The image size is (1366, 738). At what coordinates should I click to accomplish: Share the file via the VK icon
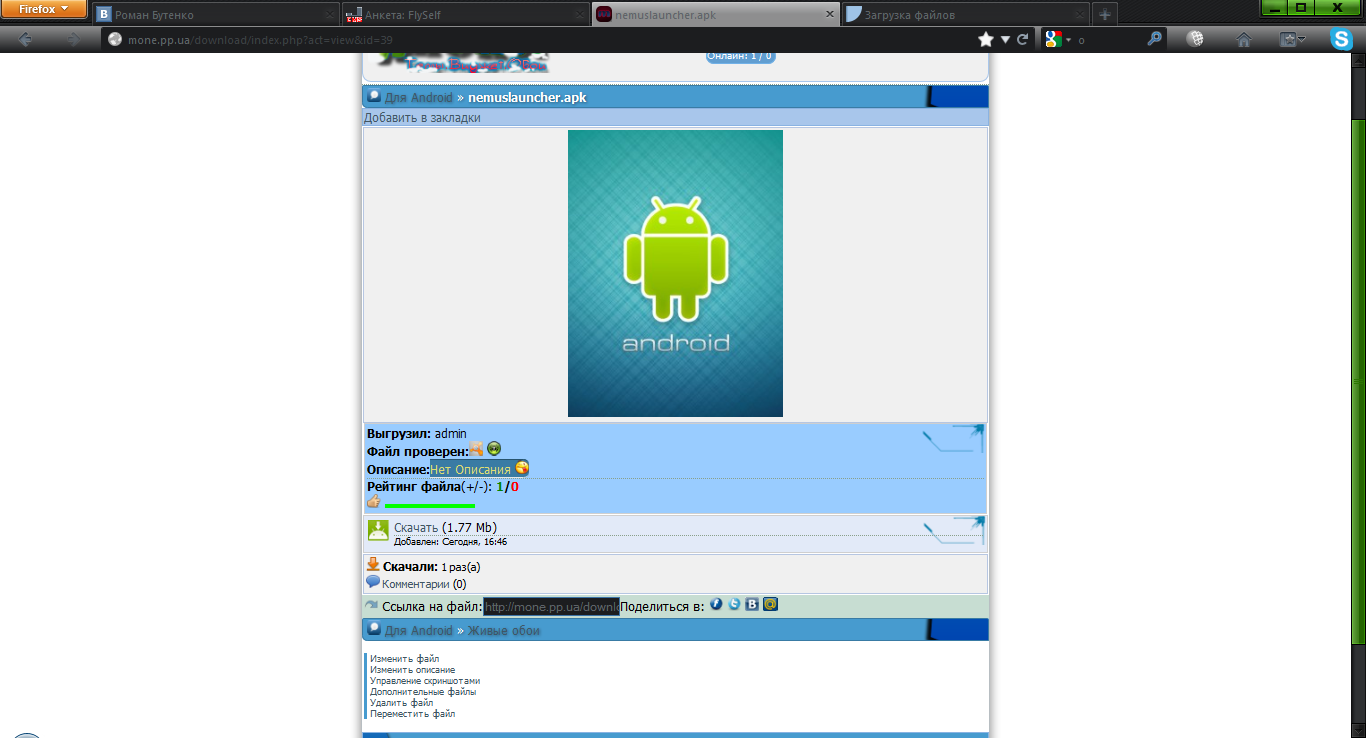click(x=752, y=605)
